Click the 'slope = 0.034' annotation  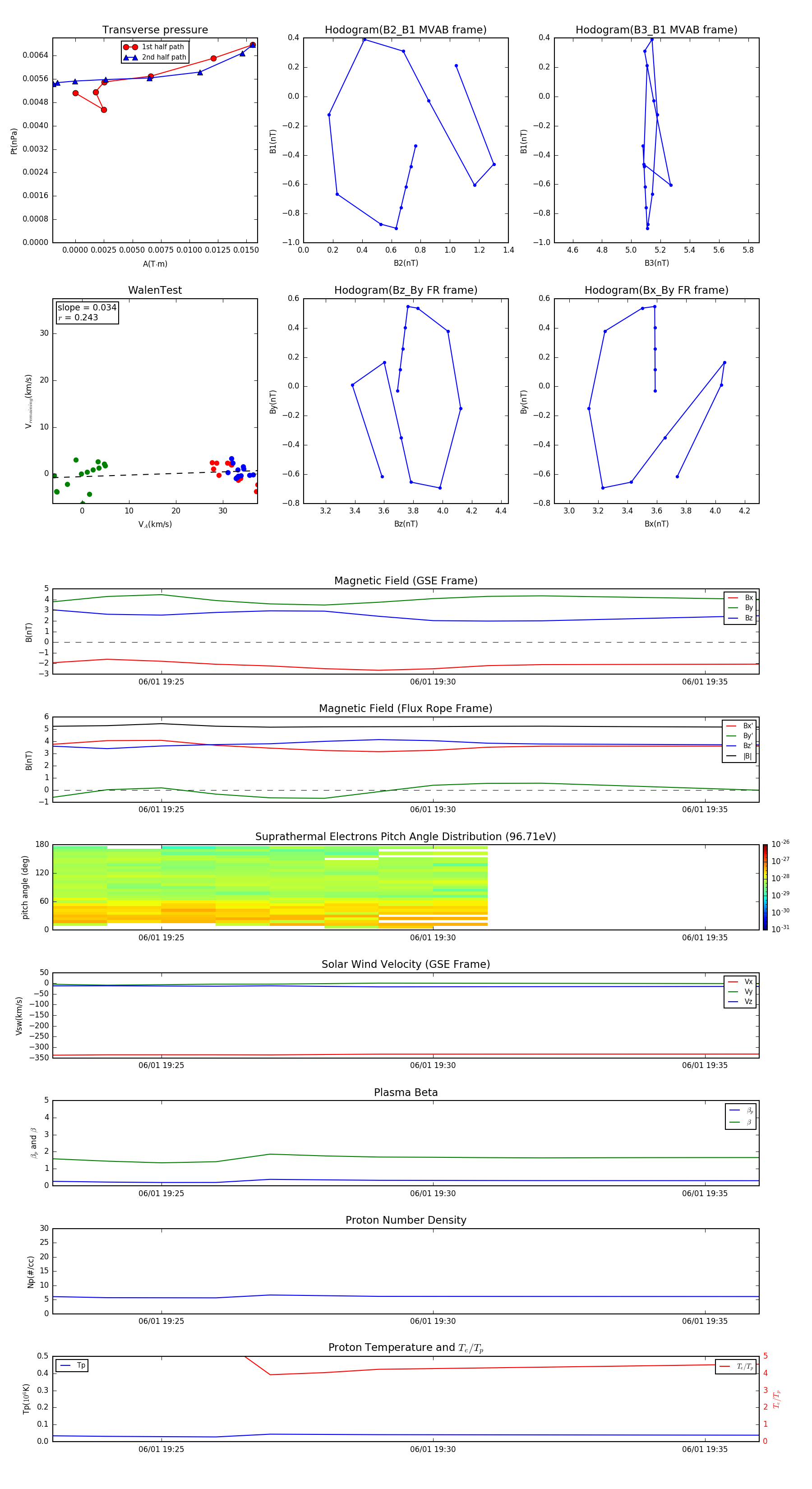87,308
